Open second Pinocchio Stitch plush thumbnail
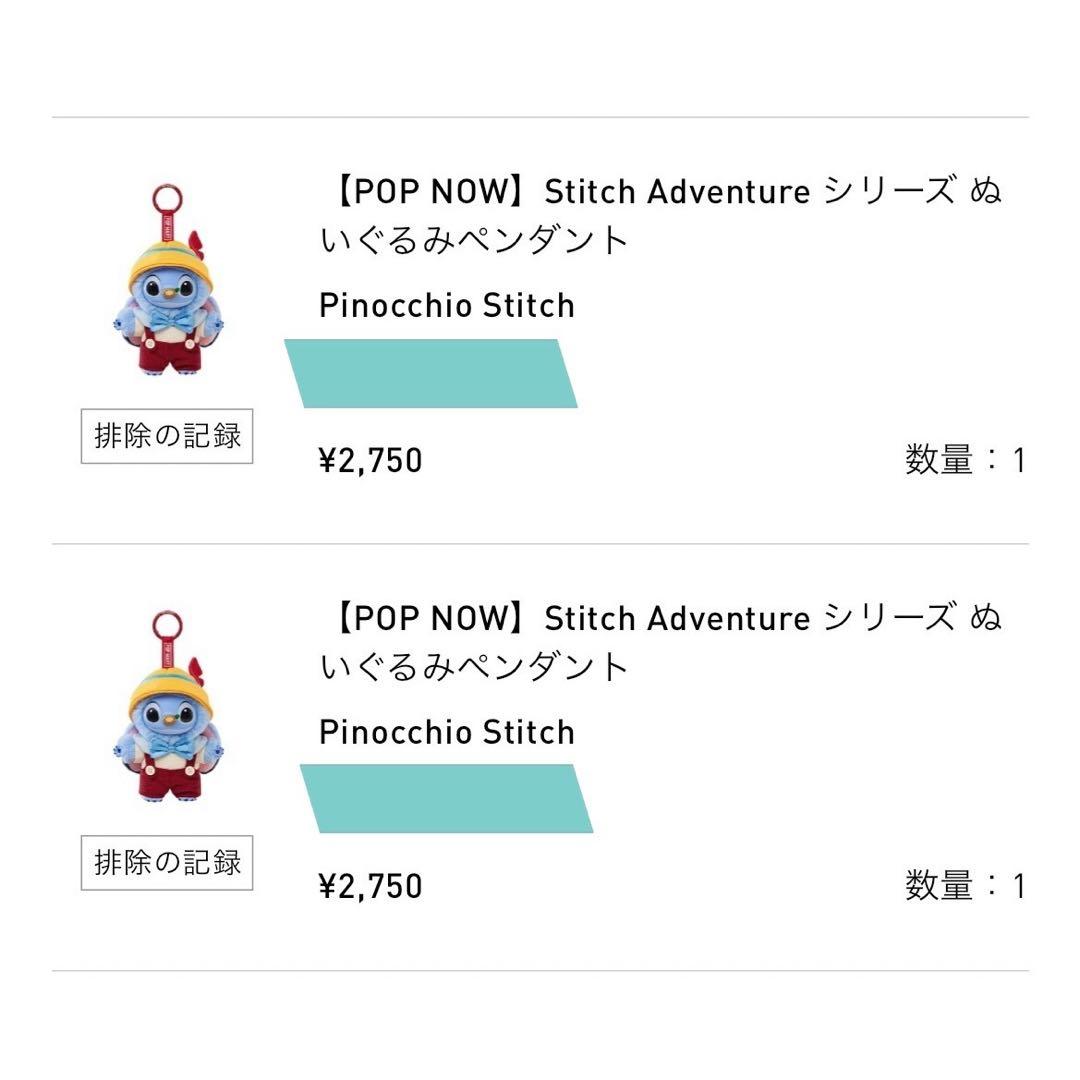1080x1080 pixels. click(167, 706)
